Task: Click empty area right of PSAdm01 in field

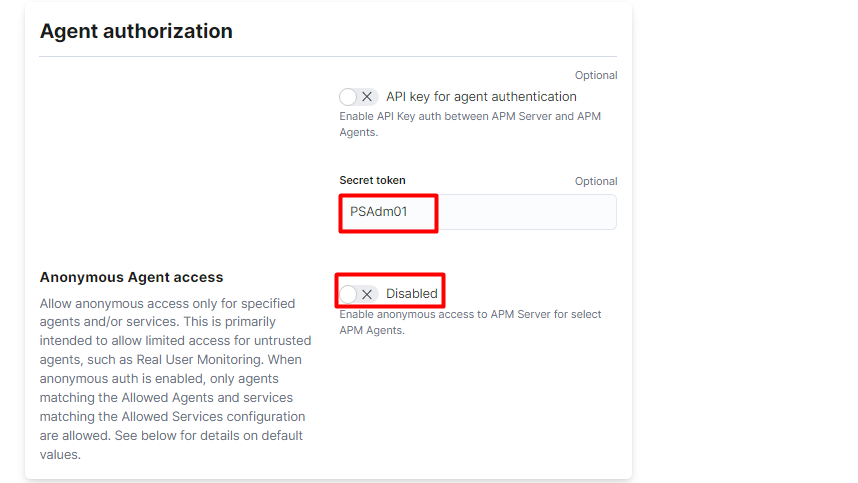Action: (x=525, y=212)
